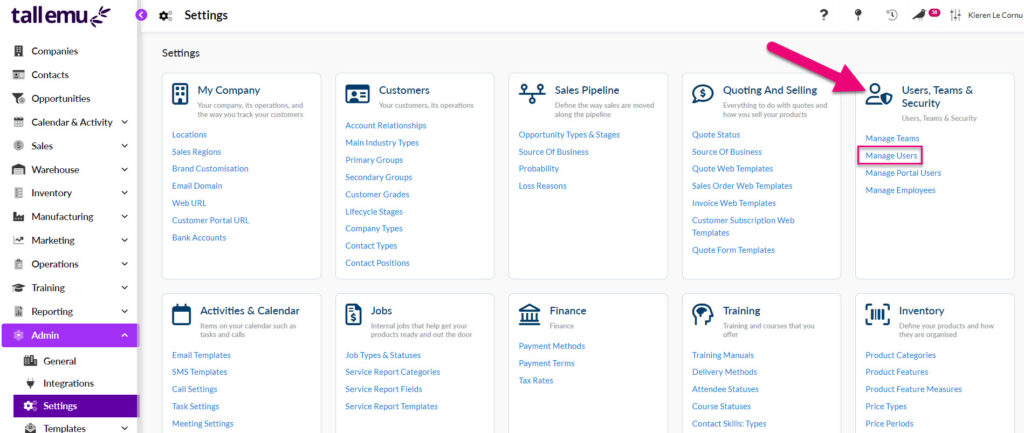
Task: Click the My Company building icon
Action: pos(180,93)
